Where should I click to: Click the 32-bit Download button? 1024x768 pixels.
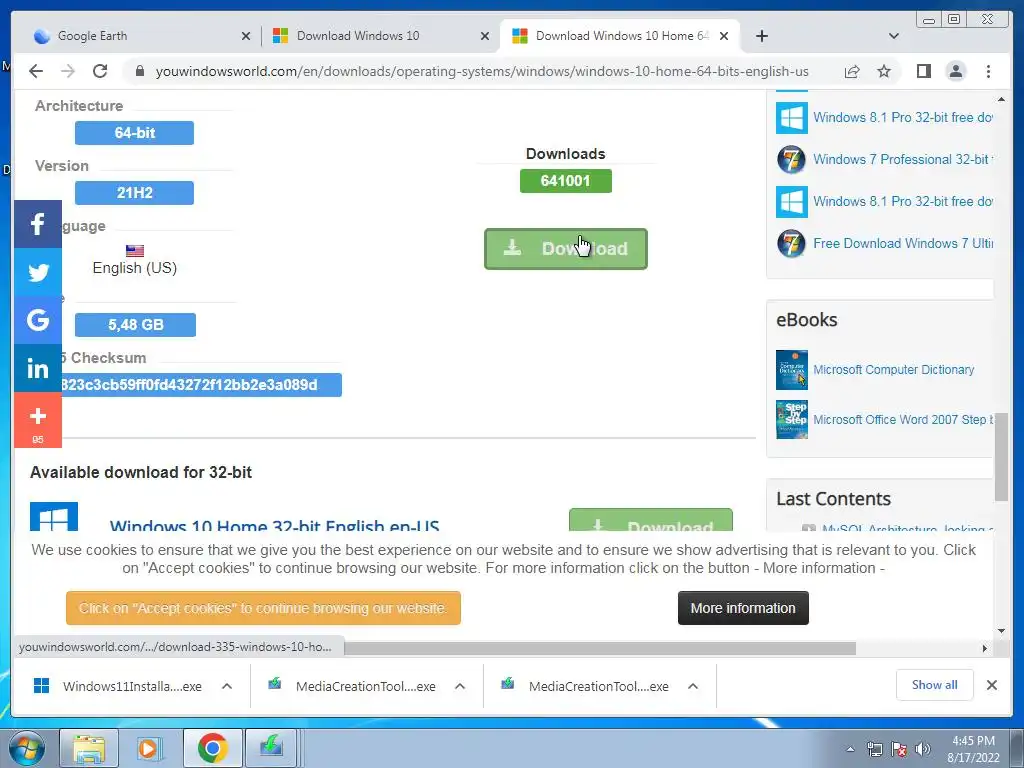pyautogui.click(x=650, y=520)
